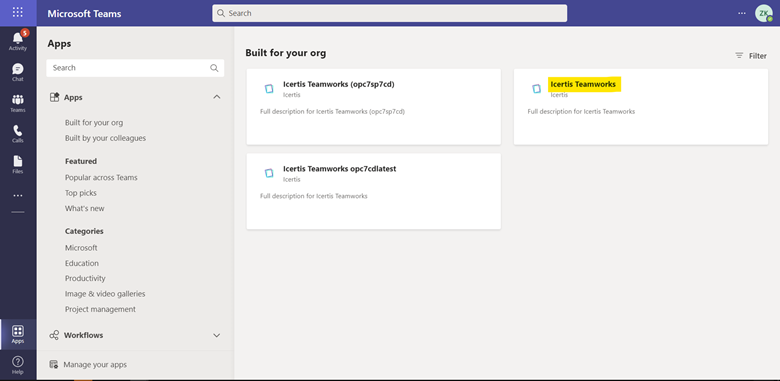This screenshot has height=381, width=780.
Task: Click the Manage your apps icon
Action: [54, 365]
